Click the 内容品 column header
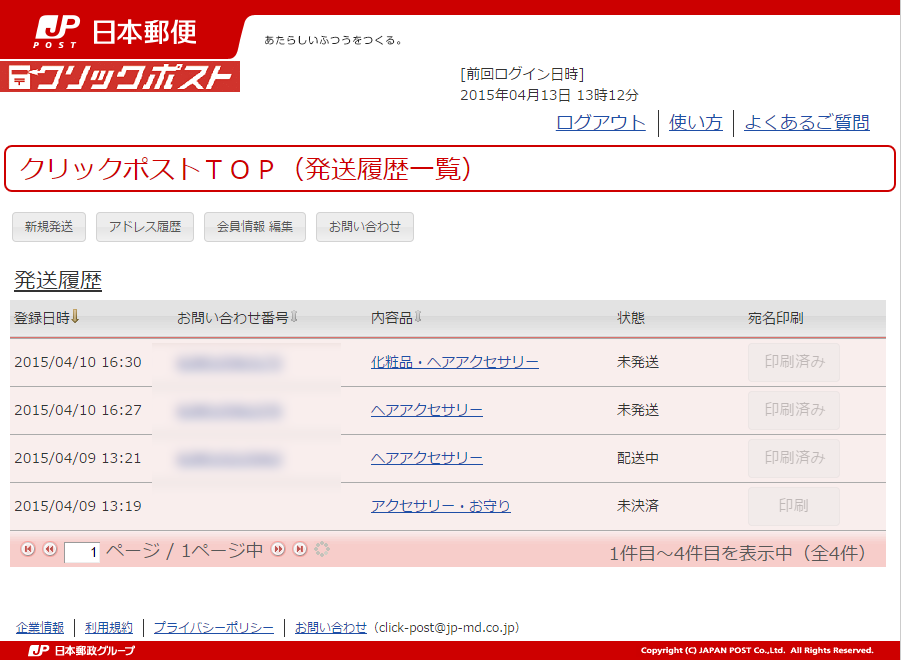The width and height of the screenshot is (901, 660). click(392, 318)
